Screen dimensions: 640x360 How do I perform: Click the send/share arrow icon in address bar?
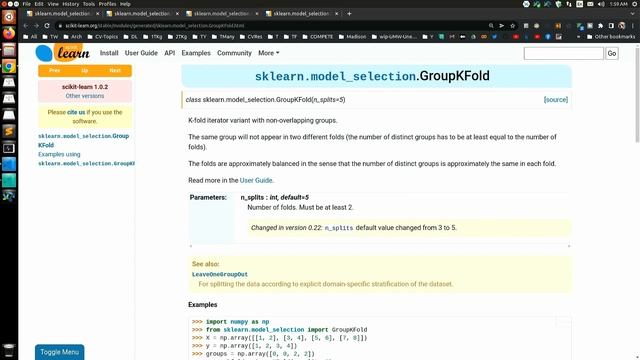502,25
